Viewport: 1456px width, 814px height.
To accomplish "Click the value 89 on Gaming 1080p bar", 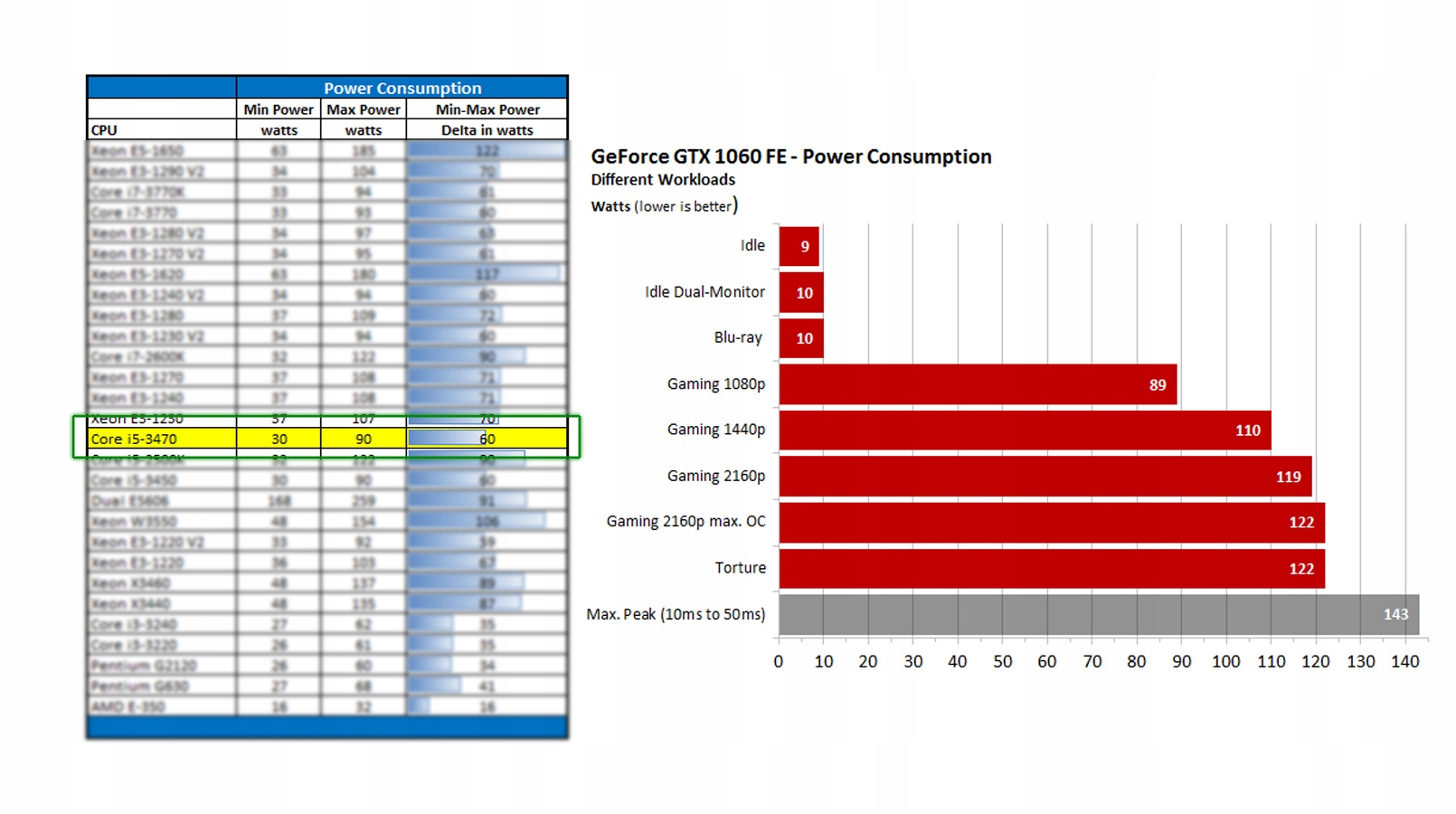I will 1158,385.
